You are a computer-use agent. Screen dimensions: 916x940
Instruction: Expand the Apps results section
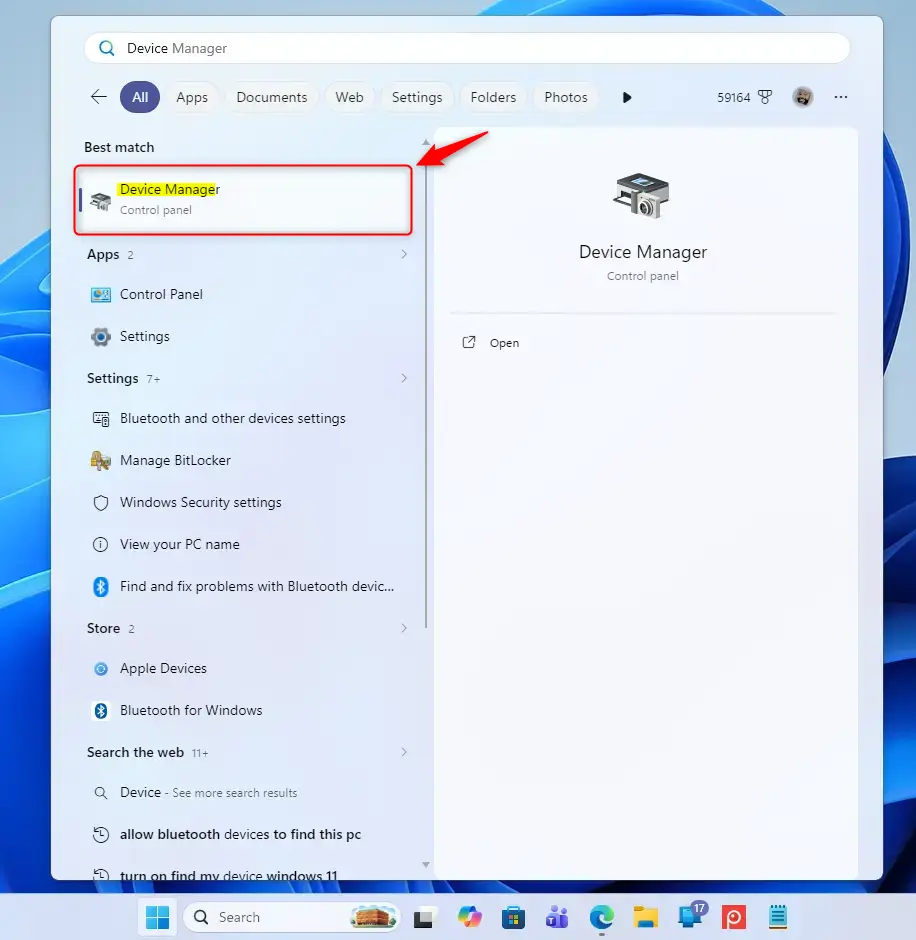click(x=403, y=254)
